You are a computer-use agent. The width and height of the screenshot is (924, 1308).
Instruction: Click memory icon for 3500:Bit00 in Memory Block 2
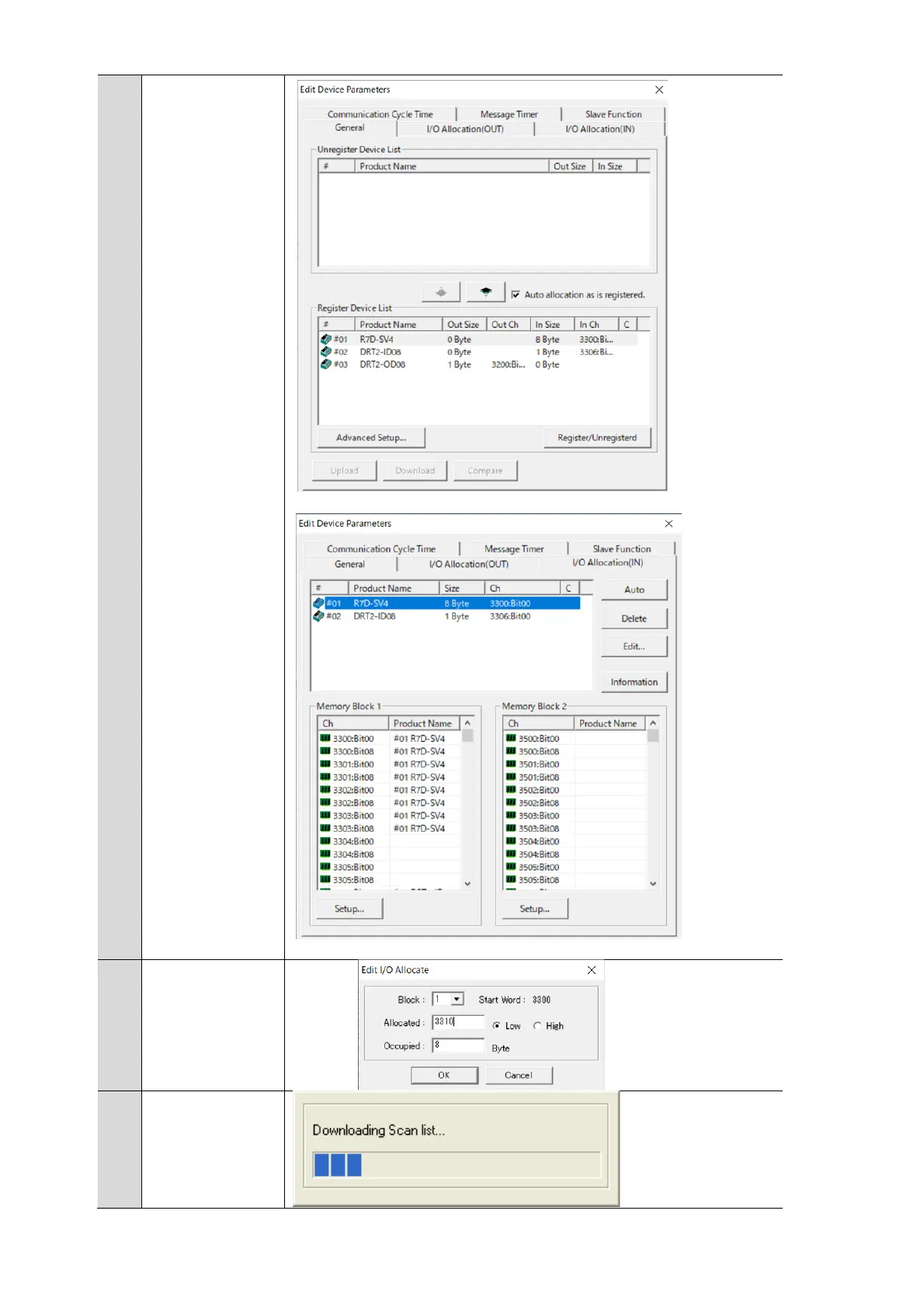511,739
